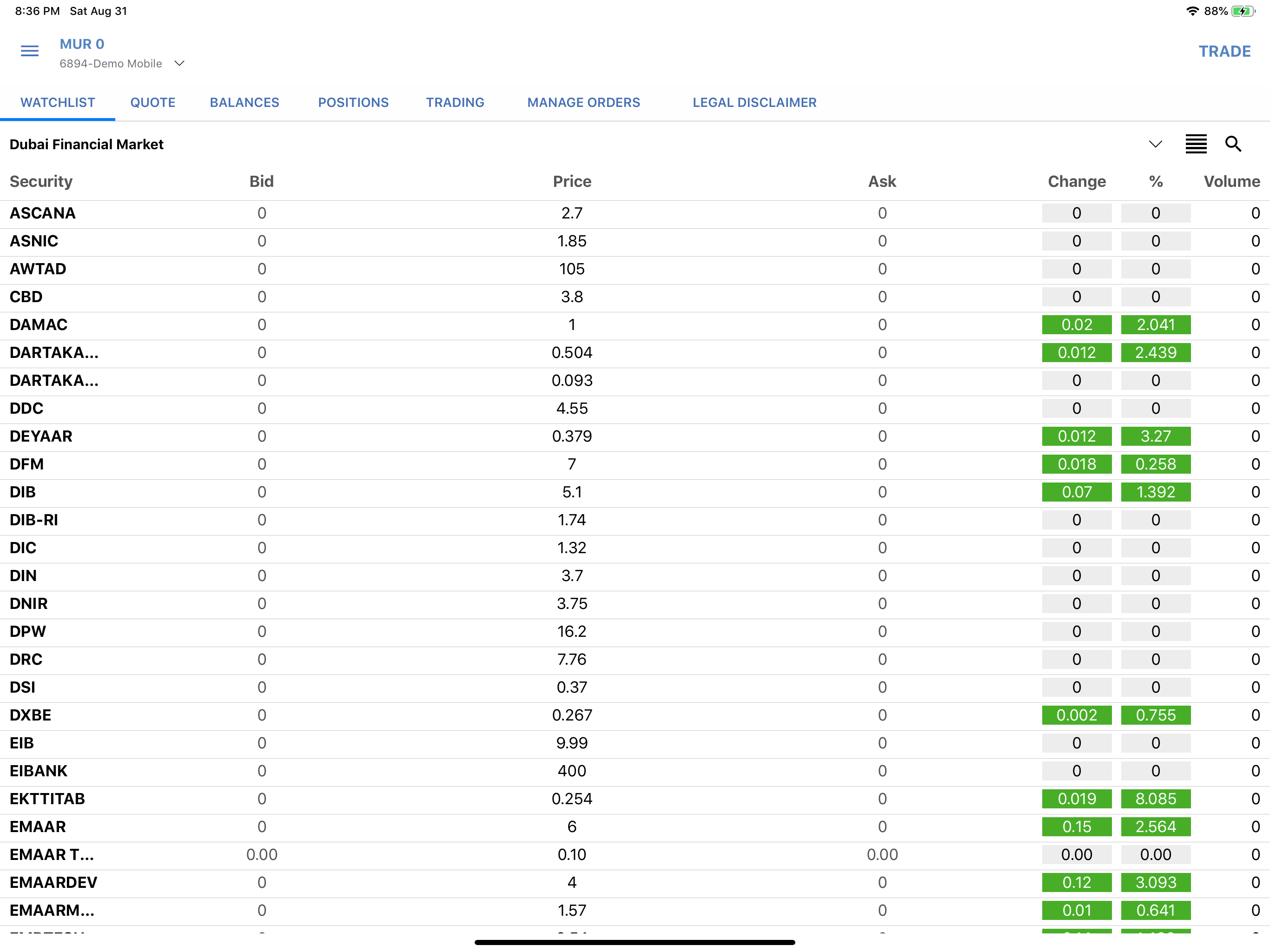The image size is (1270, 952).
Task: Switch to the QUOTE tab
Action: (x=153, y=102)
